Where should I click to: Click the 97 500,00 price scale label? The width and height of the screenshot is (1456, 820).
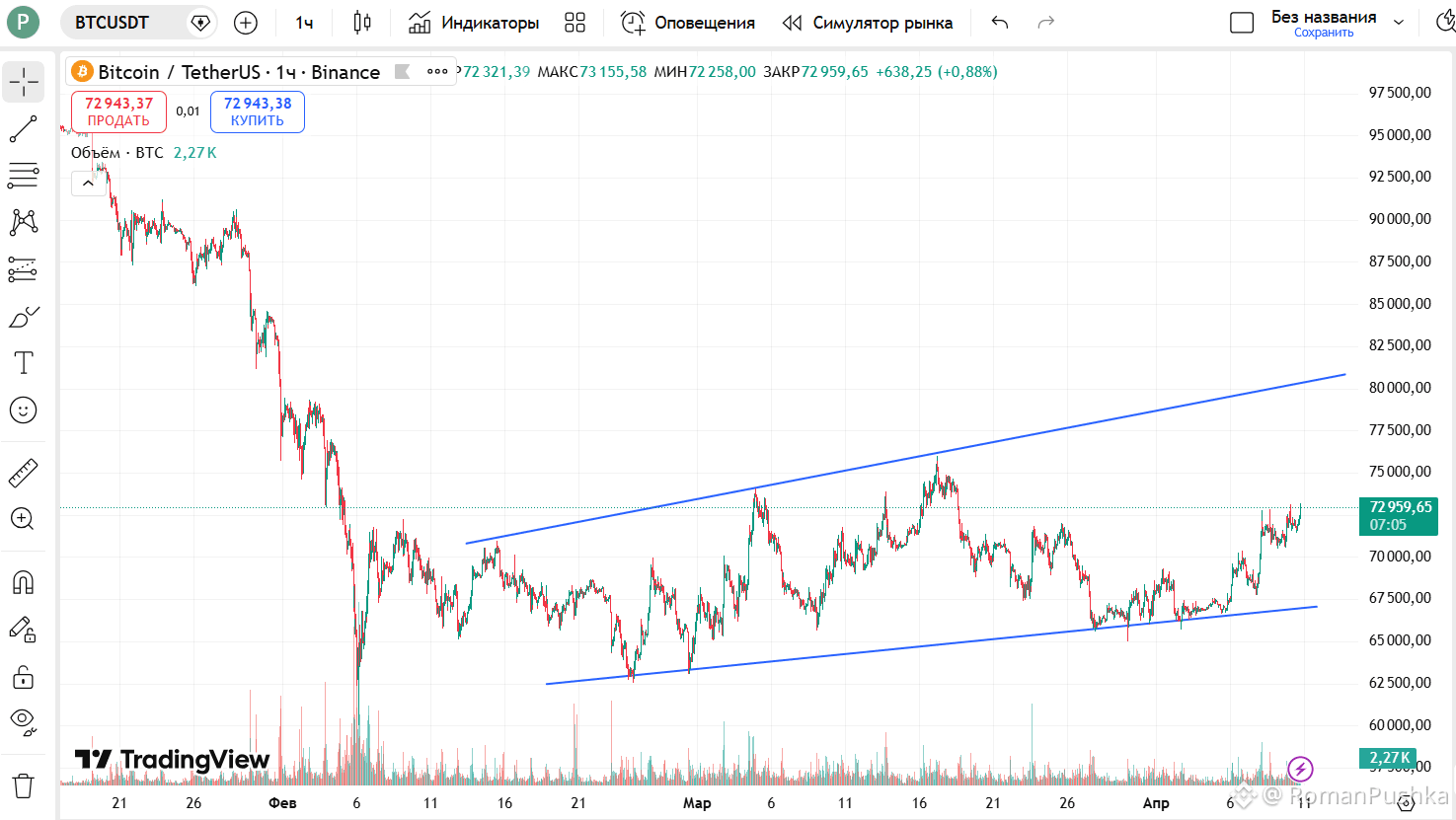1400,93
